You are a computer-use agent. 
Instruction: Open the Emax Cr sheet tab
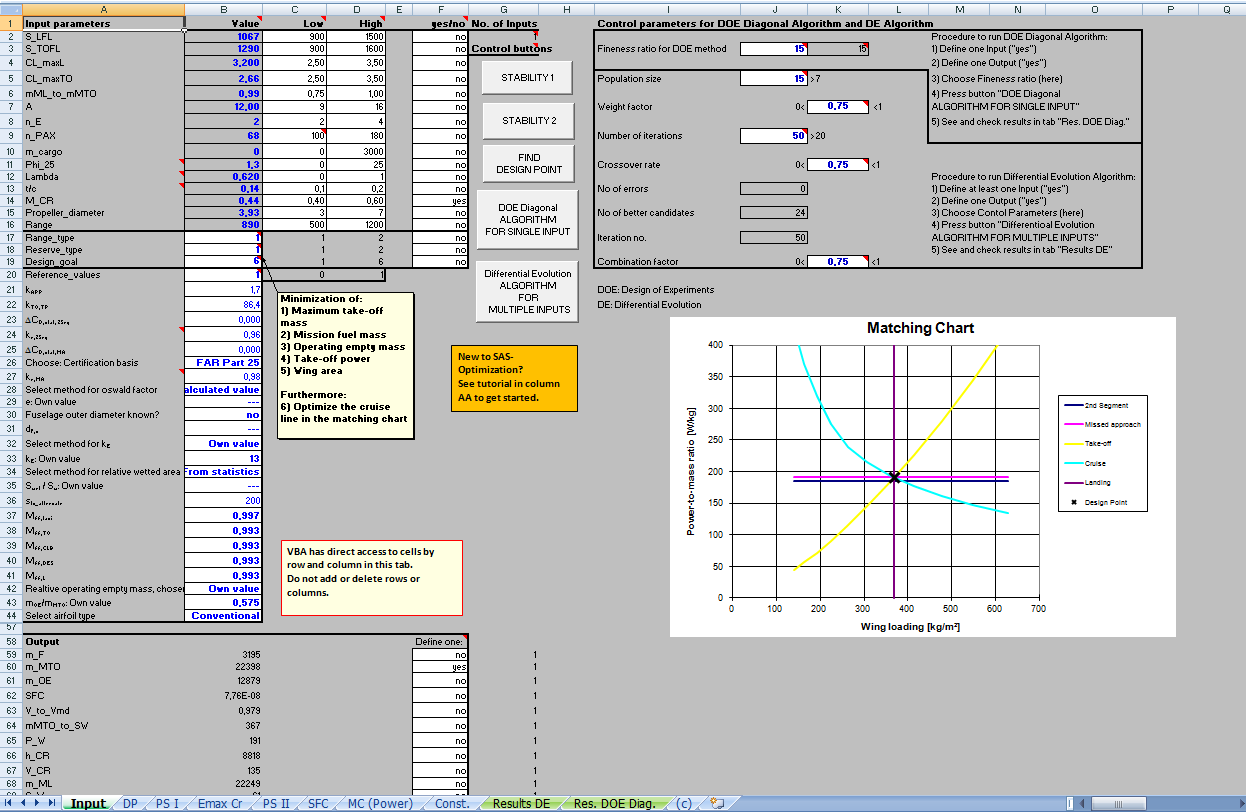(220, 803)
